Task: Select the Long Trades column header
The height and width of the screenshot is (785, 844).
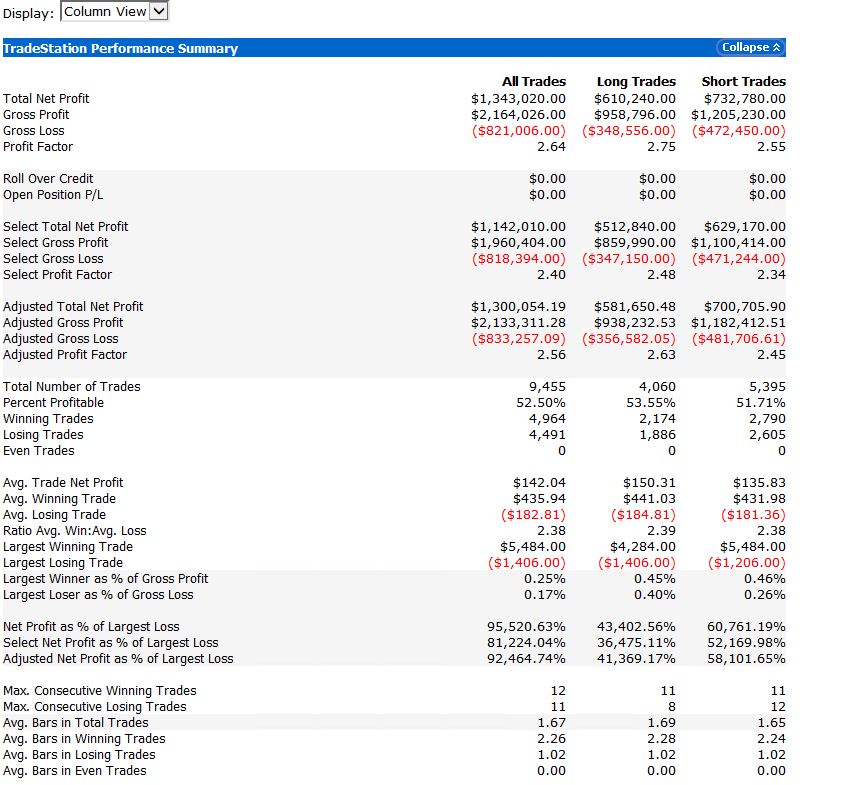Action: coord(636,81)
